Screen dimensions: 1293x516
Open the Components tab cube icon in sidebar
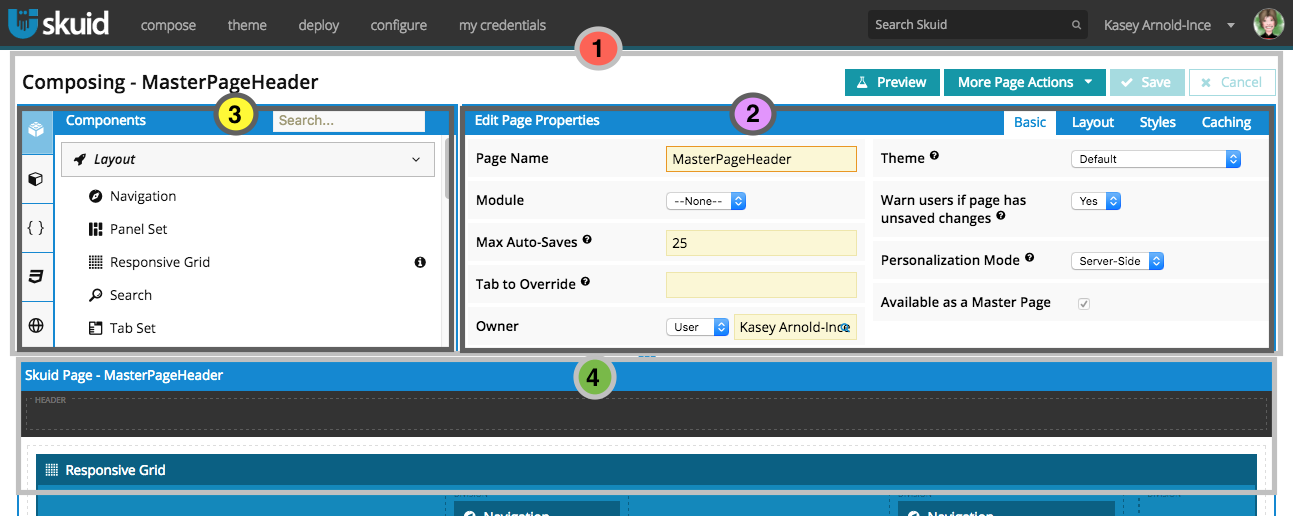pyautogui.click(x=36, y=130)
